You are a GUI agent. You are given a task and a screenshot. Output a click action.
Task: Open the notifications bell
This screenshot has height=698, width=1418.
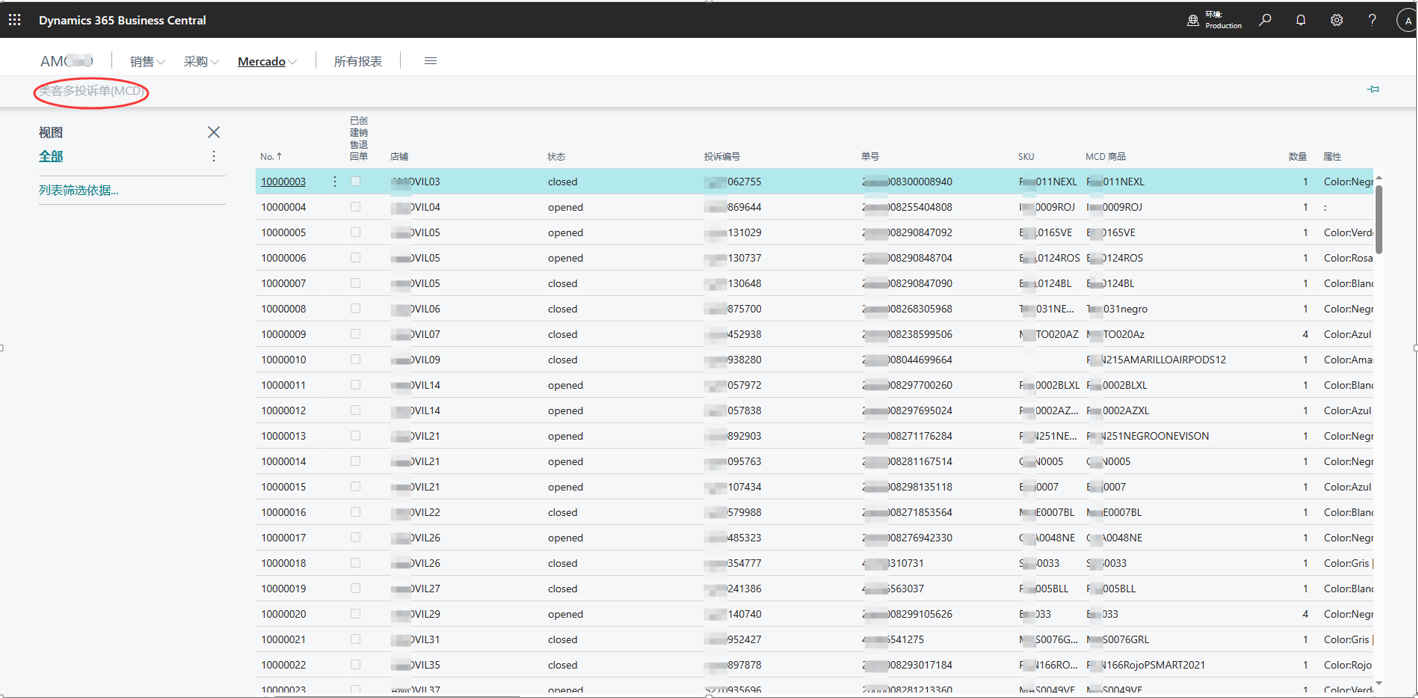[1300, 20]
